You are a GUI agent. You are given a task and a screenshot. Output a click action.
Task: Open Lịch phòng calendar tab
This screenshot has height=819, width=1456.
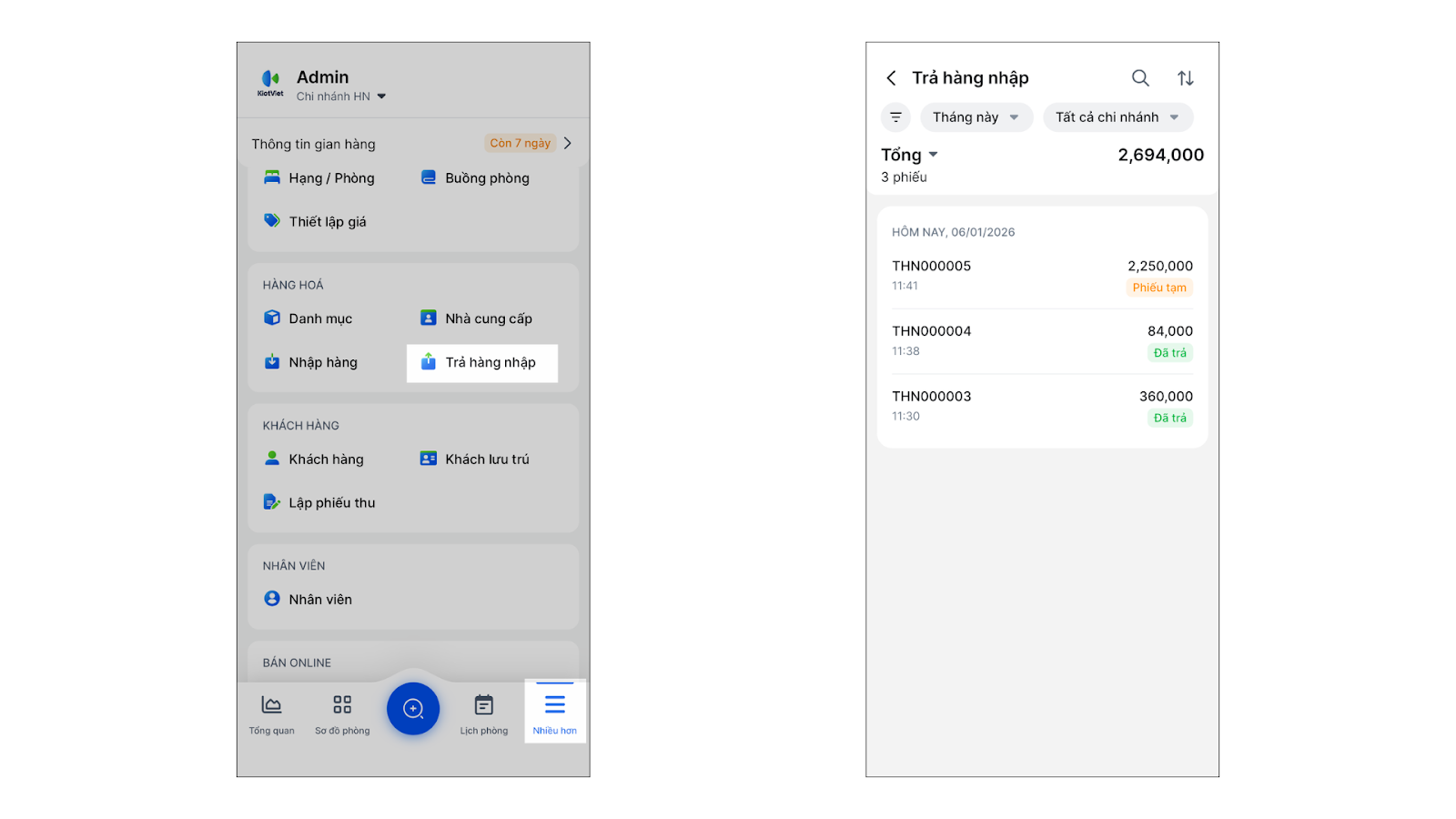coord(483,714)
